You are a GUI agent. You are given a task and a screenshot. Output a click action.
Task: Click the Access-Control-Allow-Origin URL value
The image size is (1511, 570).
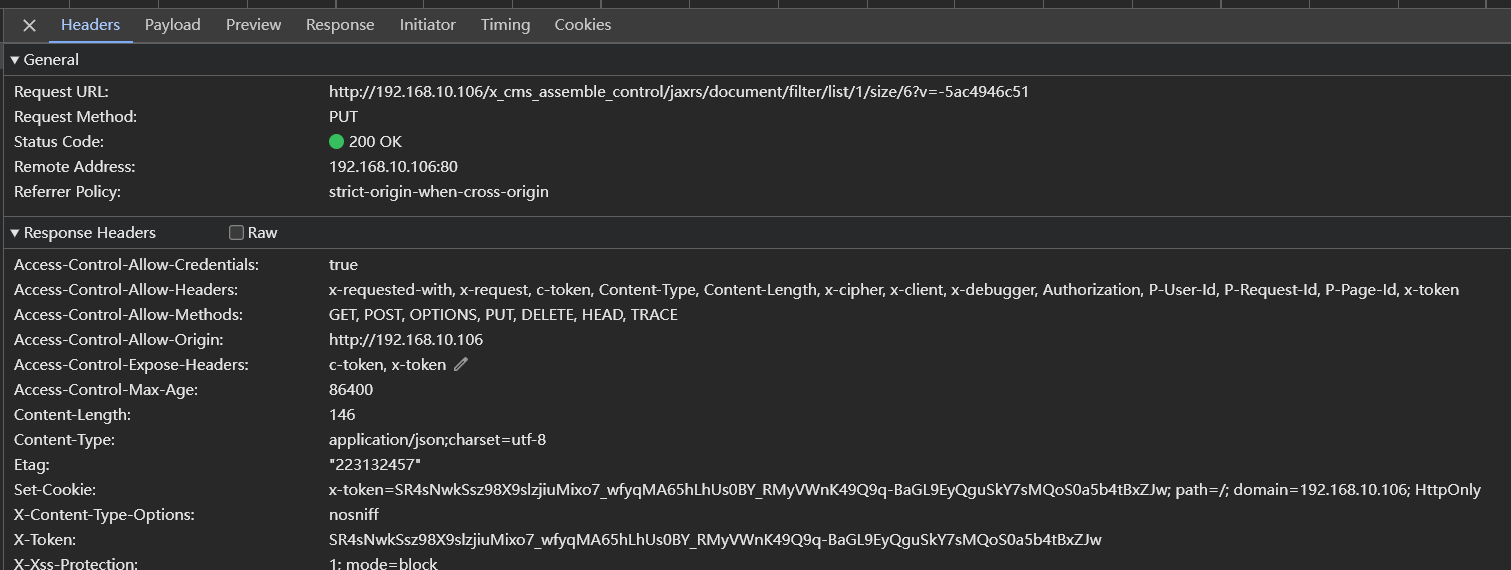click(x=405, y=340)
